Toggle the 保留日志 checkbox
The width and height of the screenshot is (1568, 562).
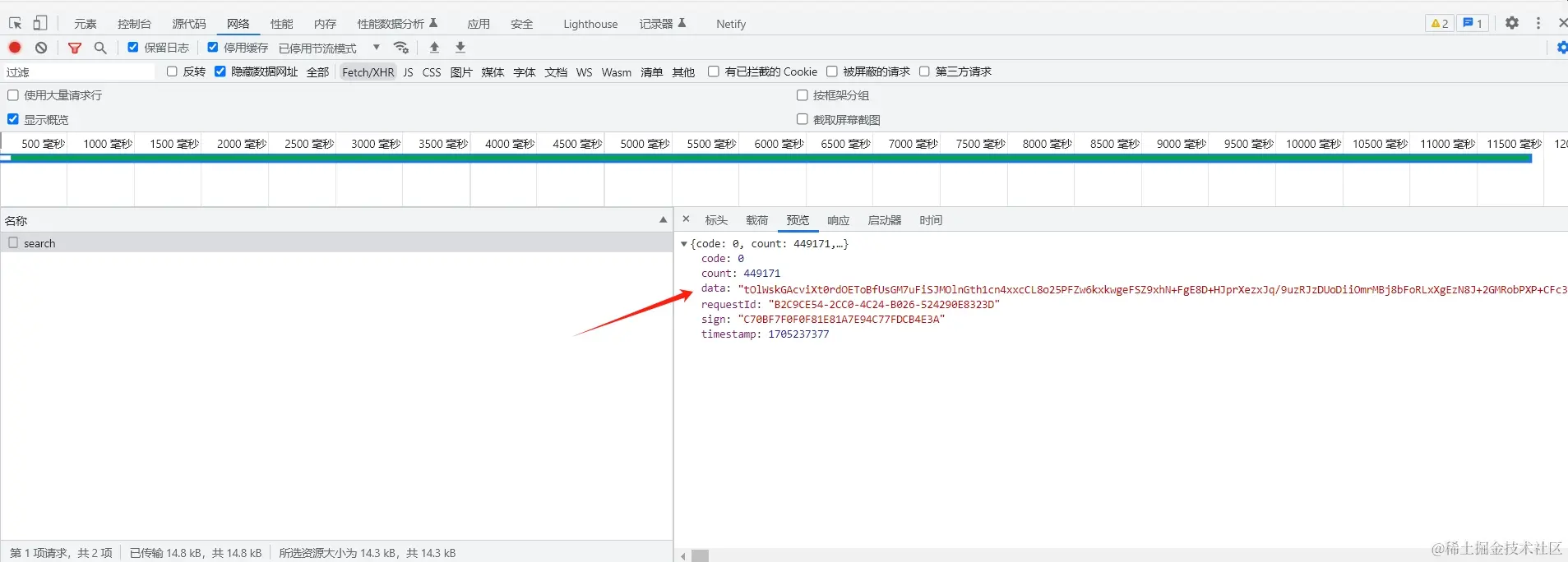tap(132, 48)
